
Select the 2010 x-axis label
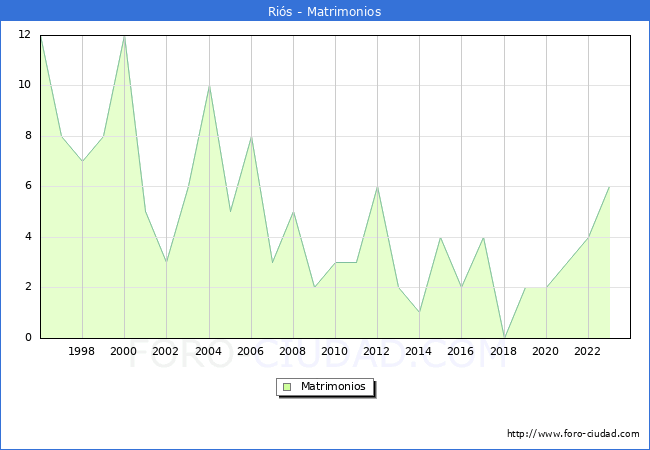coord(334,352)
